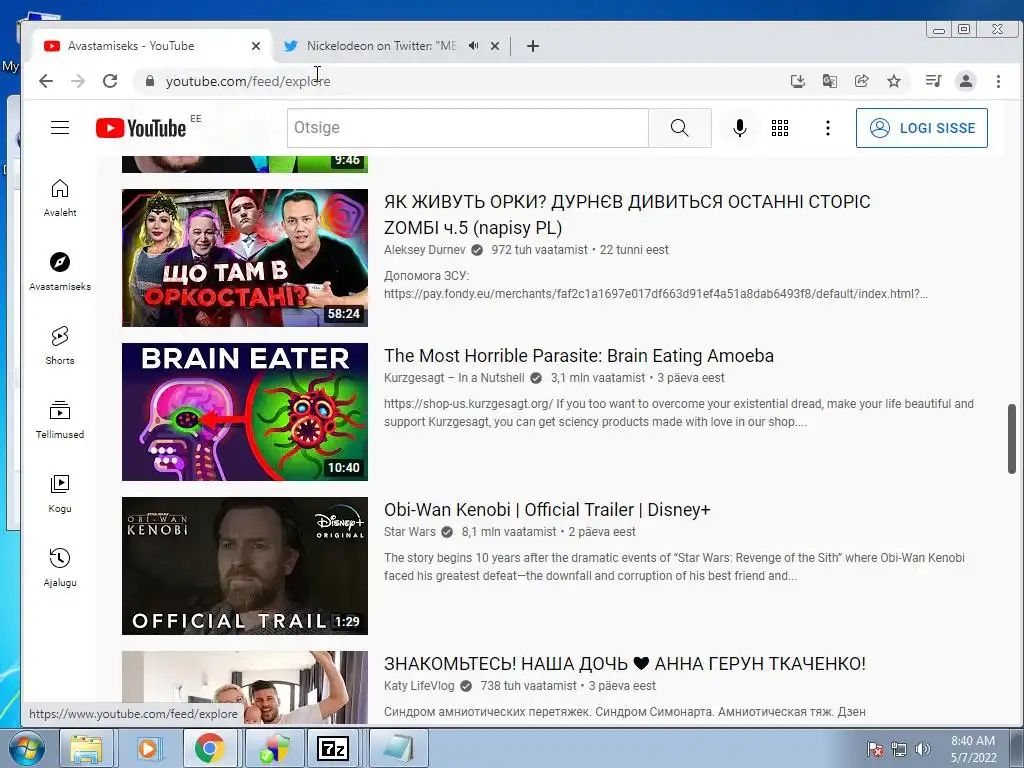Open Windows Media Player taskbar icon

click(148, 748)
